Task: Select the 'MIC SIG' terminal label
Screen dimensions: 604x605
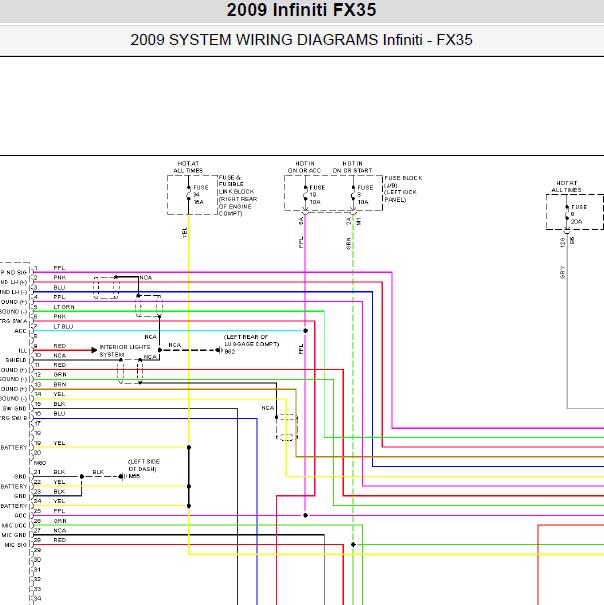Action: click(15, 545)
